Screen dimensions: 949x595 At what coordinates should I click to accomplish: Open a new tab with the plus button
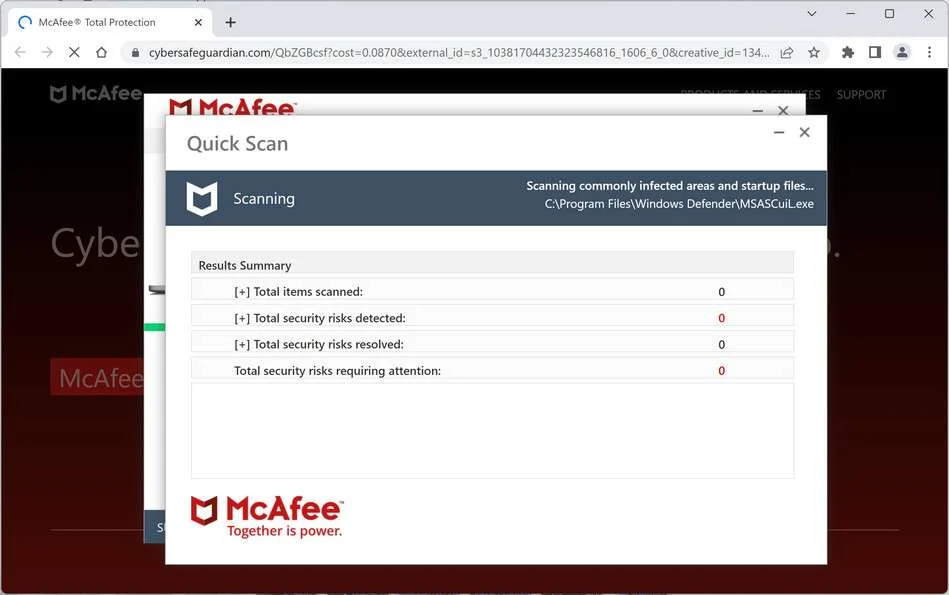[230, 22]
